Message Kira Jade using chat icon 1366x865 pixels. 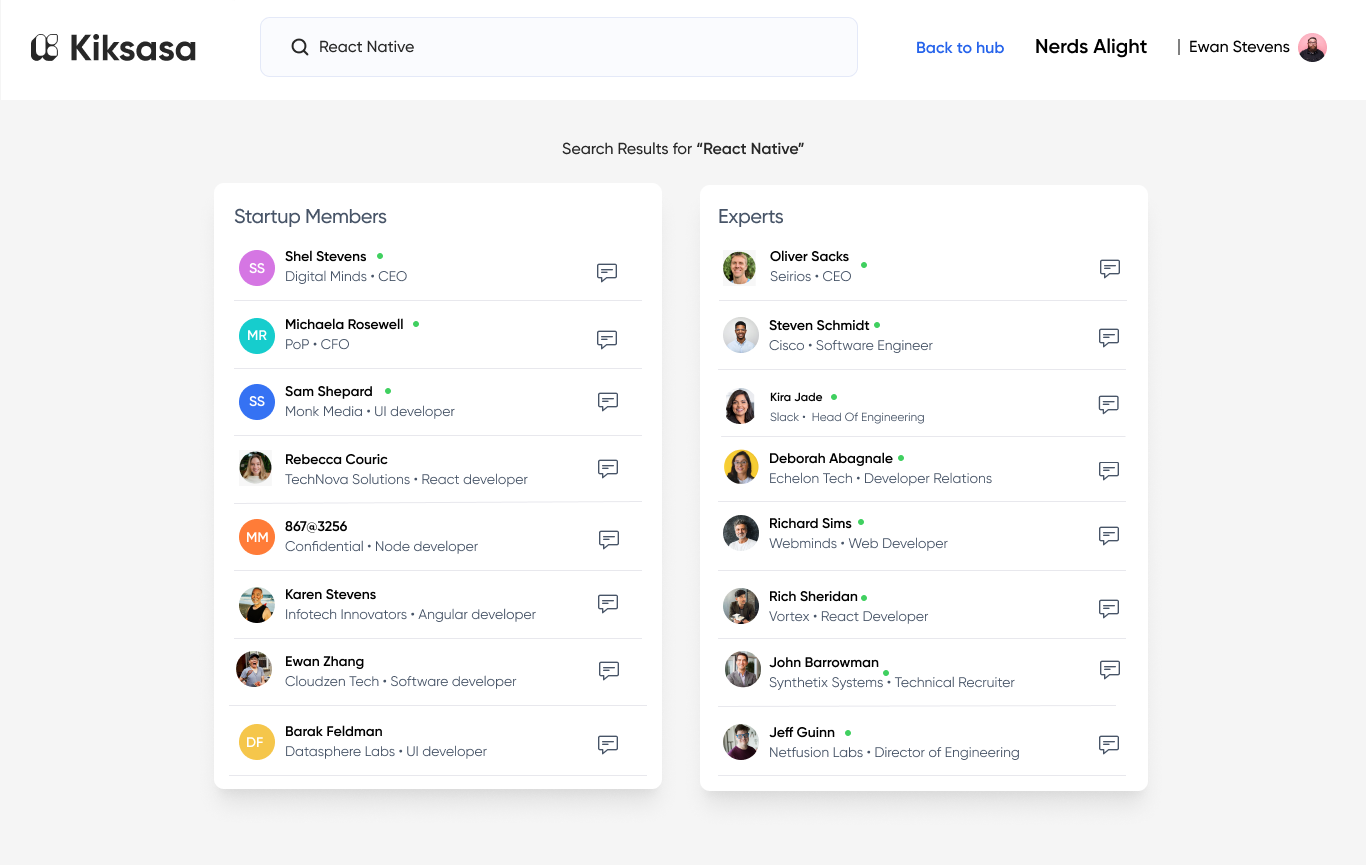point(1108,404)
